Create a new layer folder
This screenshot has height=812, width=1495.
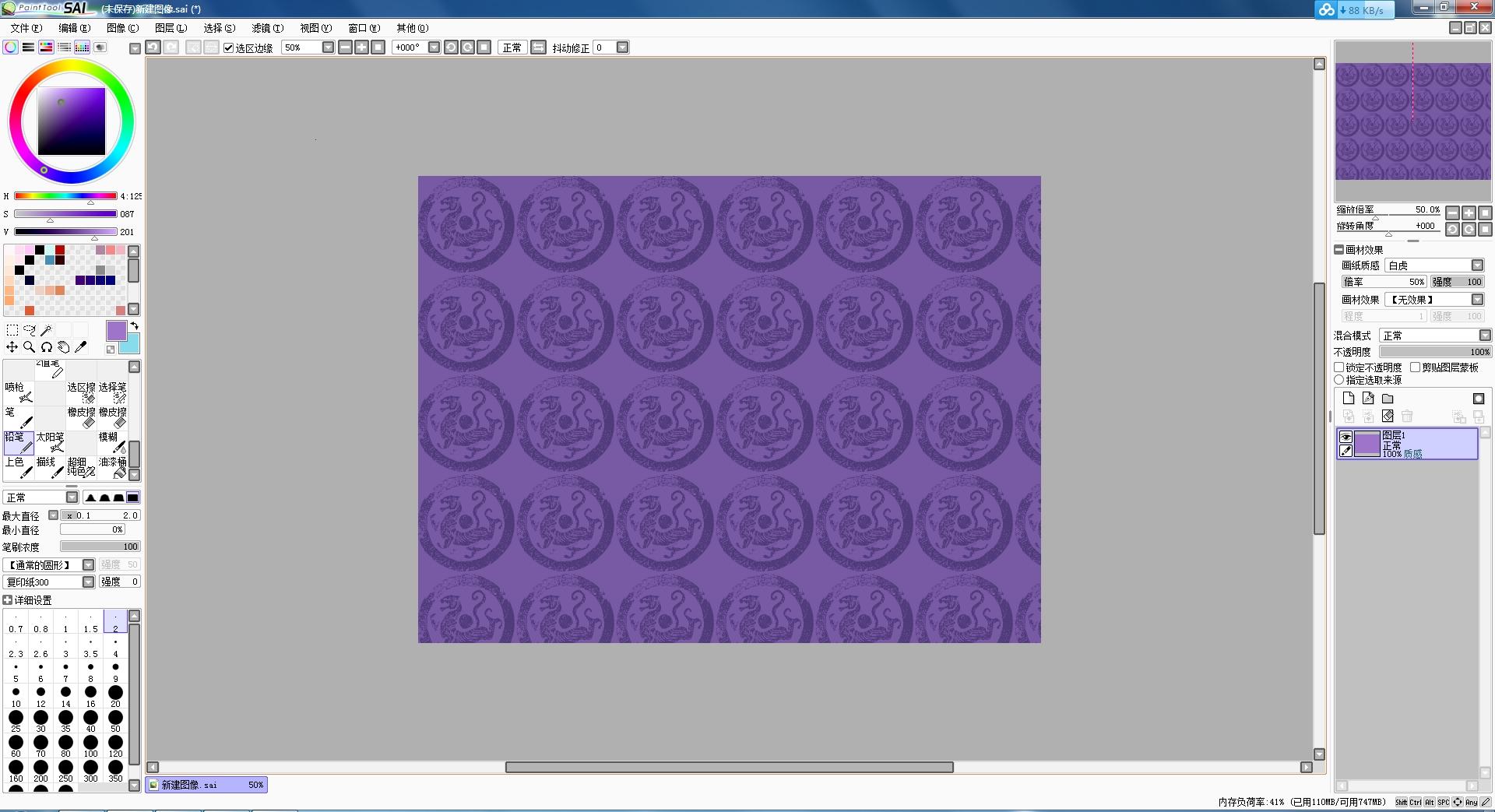(1388, 399)
